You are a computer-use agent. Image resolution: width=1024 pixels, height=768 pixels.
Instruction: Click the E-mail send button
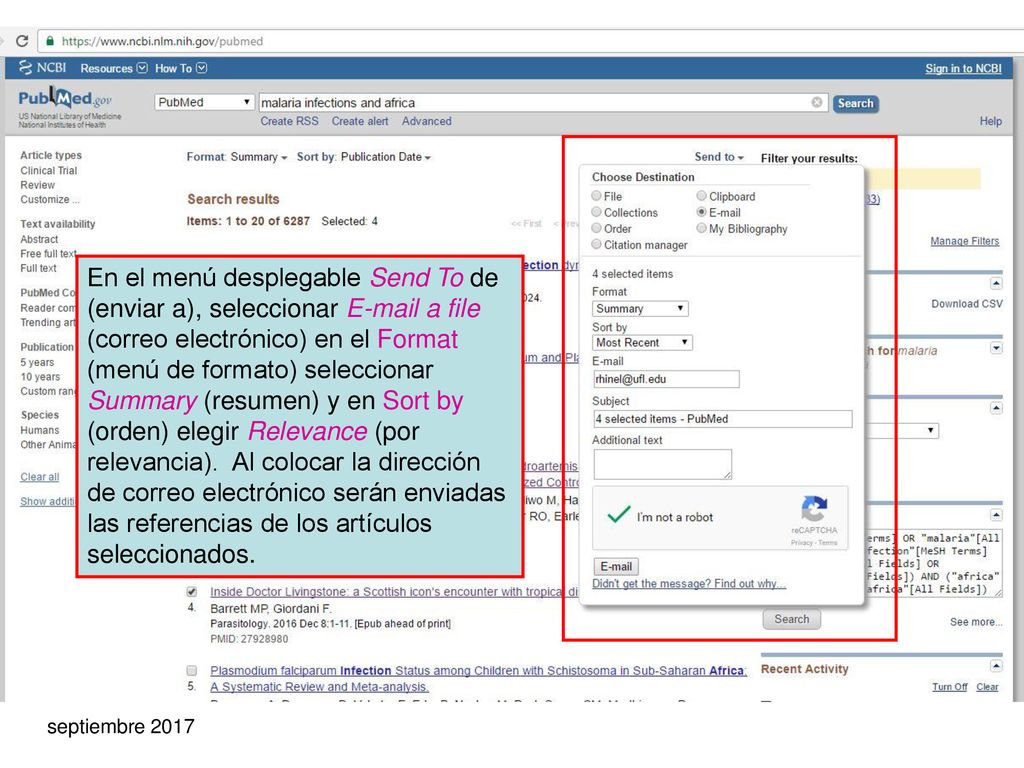coord(616,566)
